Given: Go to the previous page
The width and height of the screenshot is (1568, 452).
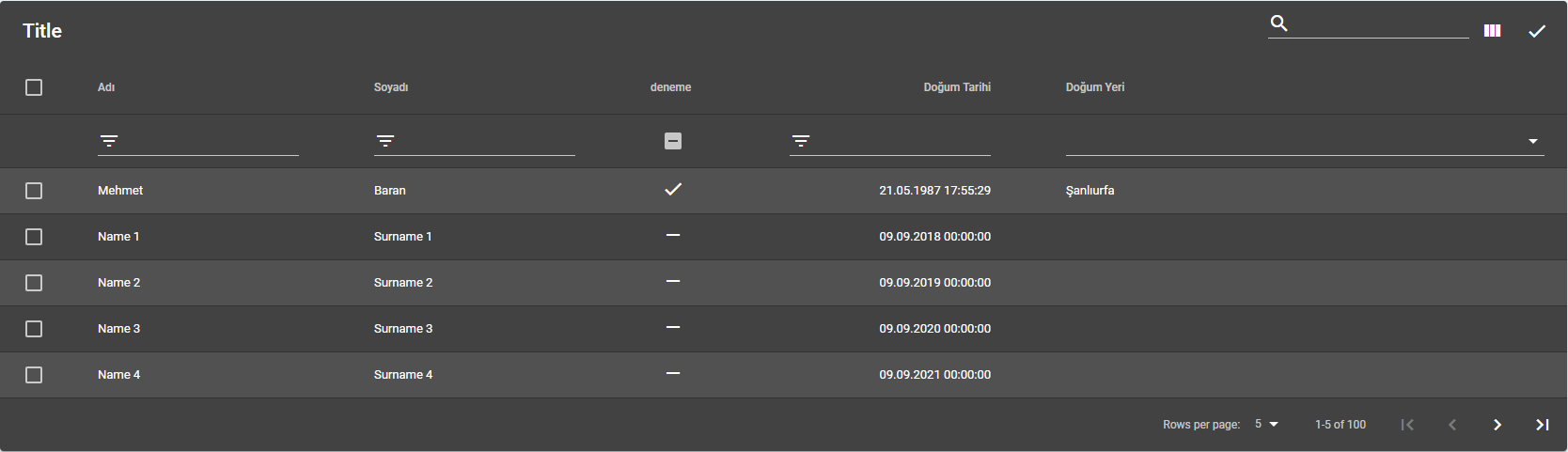Looking at the screenshot, I should 1452,425.
